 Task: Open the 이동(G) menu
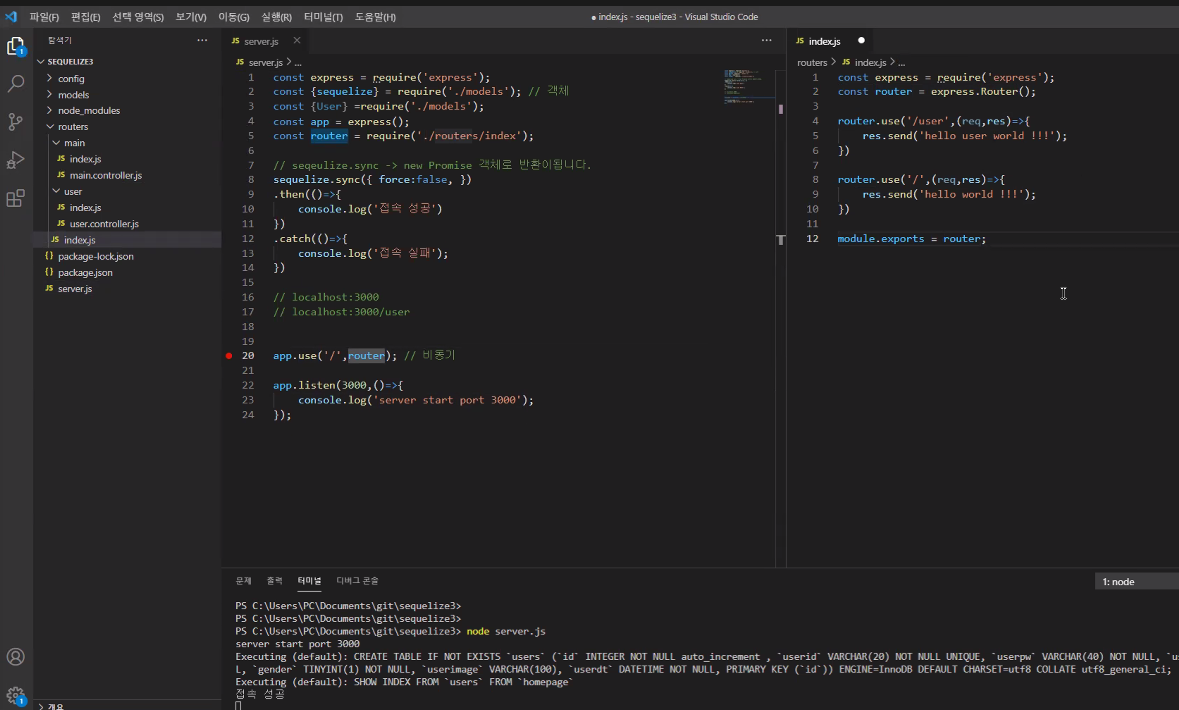[x=234, y=17]
